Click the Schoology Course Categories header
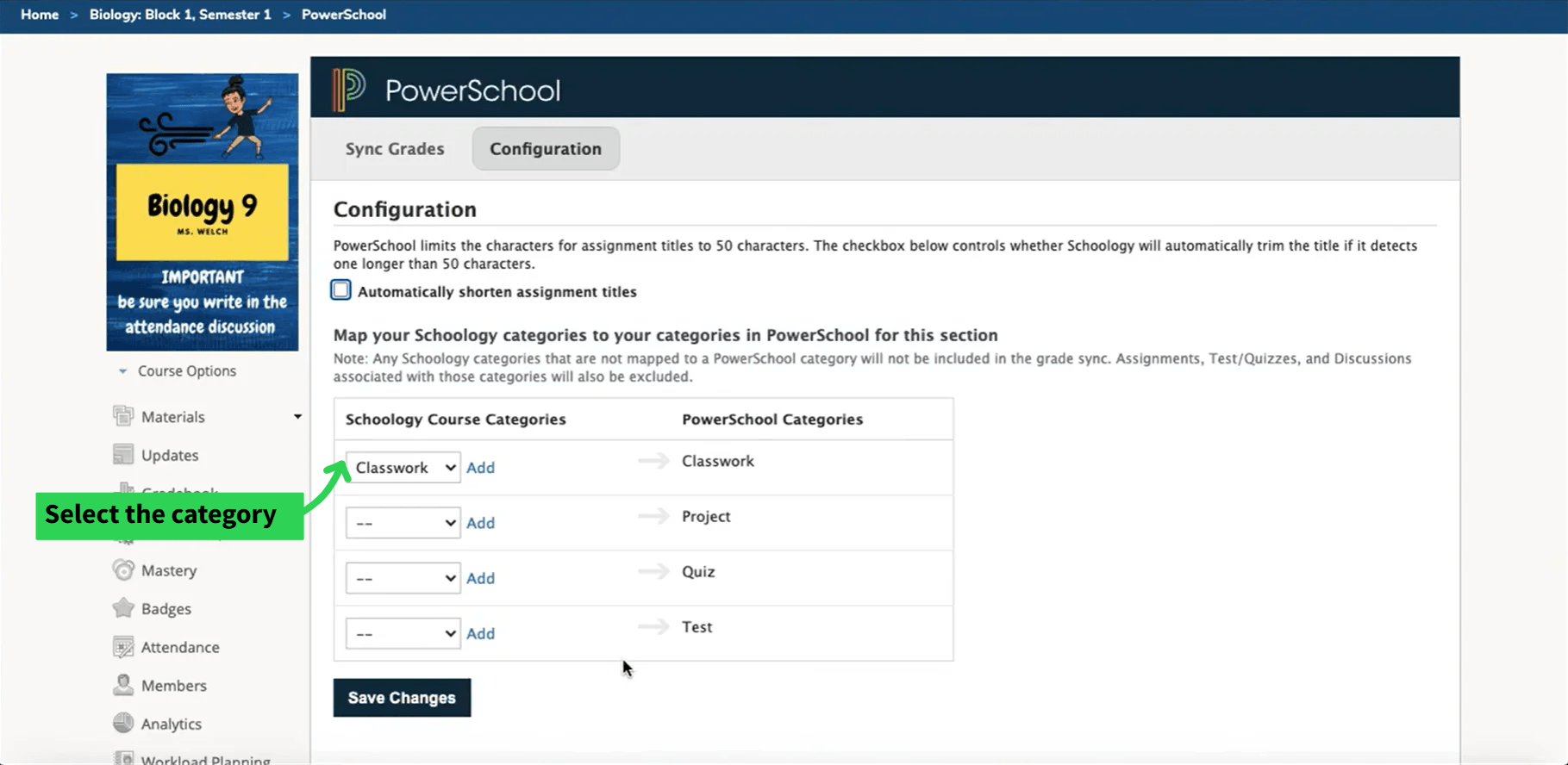 (x=456, y=420)
